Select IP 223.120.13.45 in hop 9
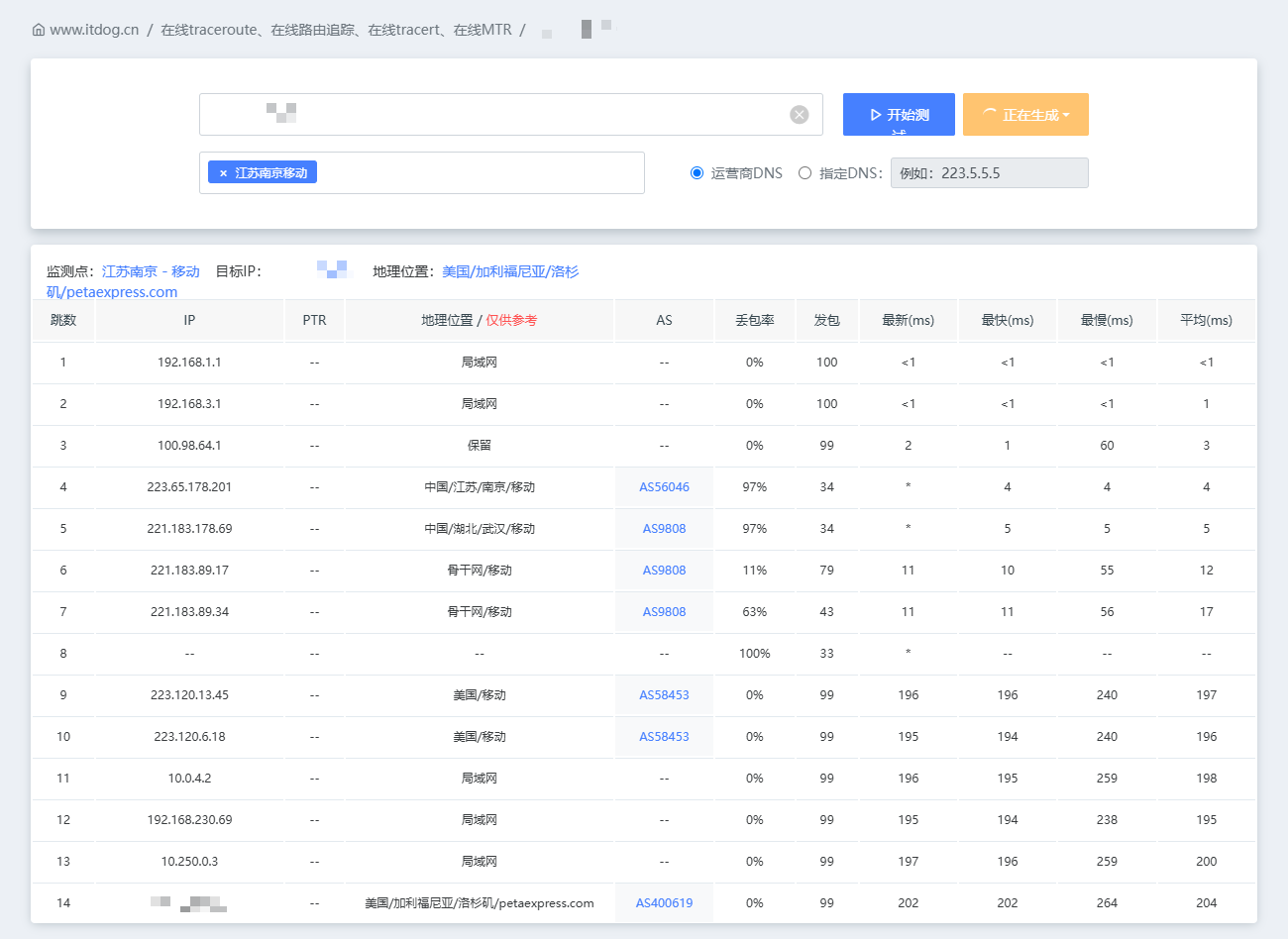This screenshot has width=1288, height=939. tap(189, 695)
